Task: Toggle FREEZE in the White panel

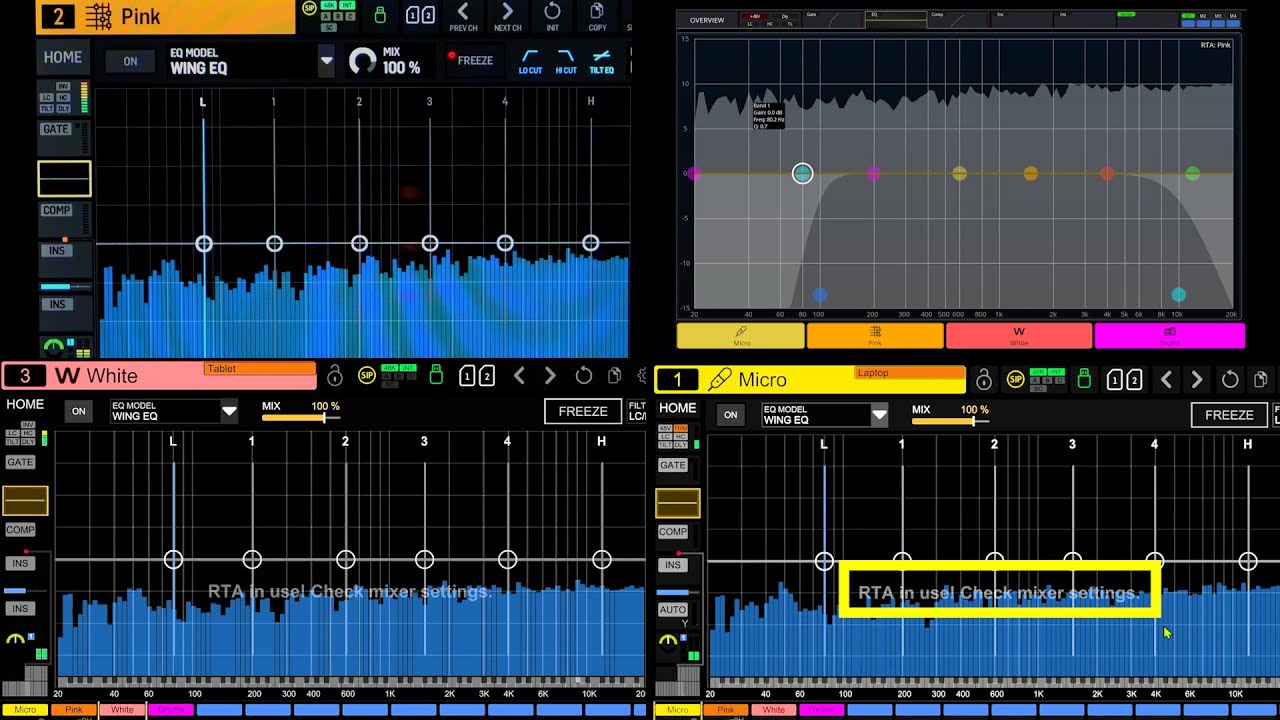Action: pos(583,411)
